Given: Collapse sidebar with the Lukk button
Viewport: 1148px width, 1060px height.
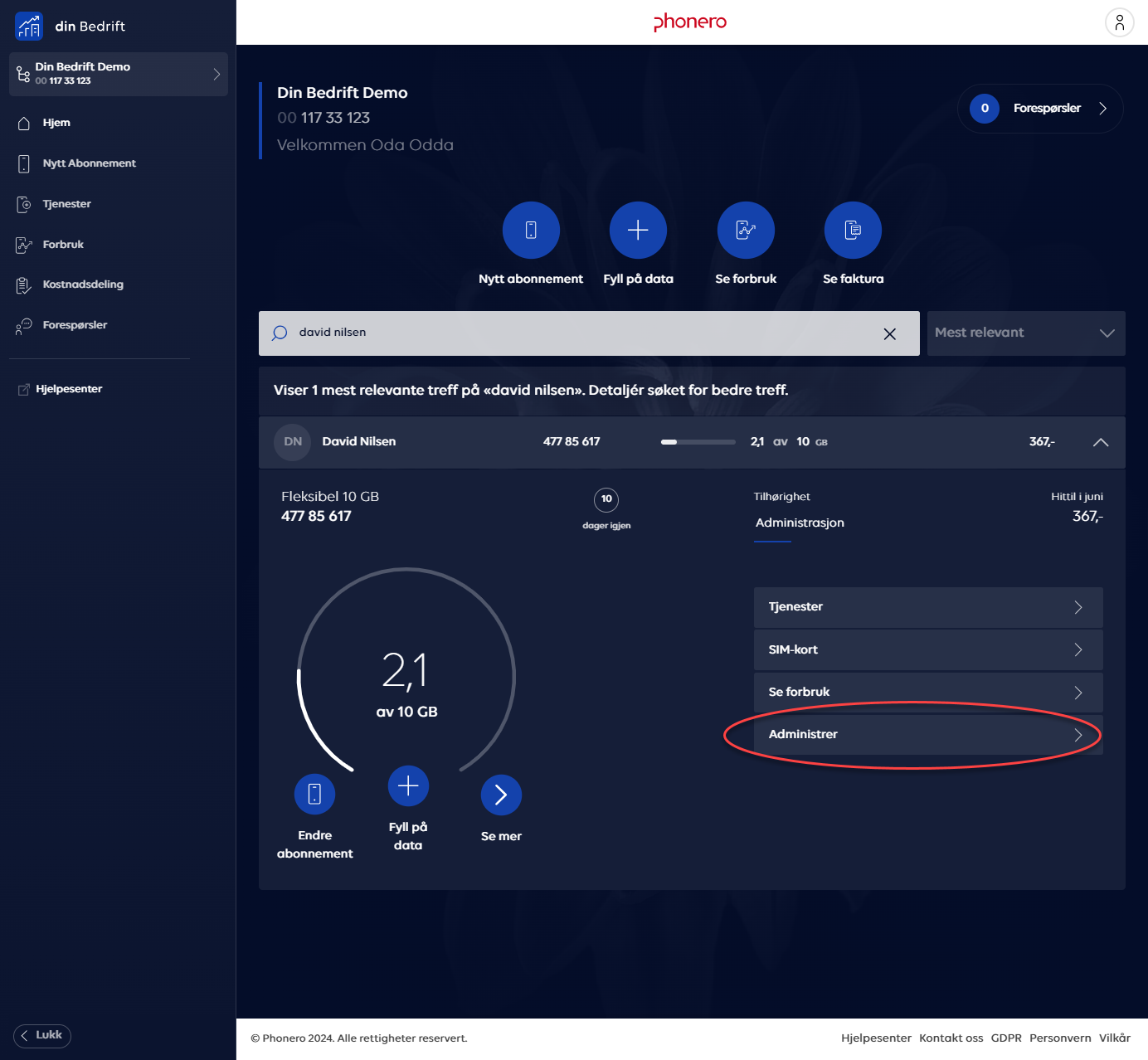Looking at the screenshot, I should [42, 1035].
